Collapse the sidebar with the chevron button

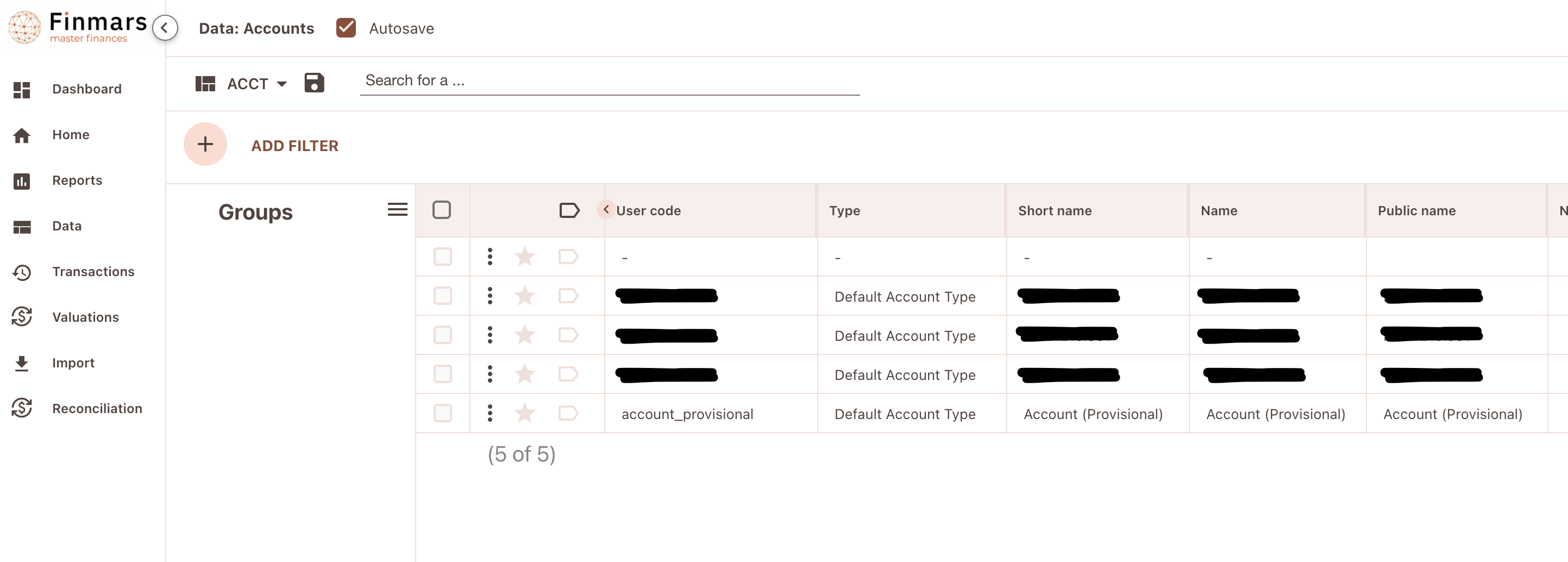click(165, 28)
